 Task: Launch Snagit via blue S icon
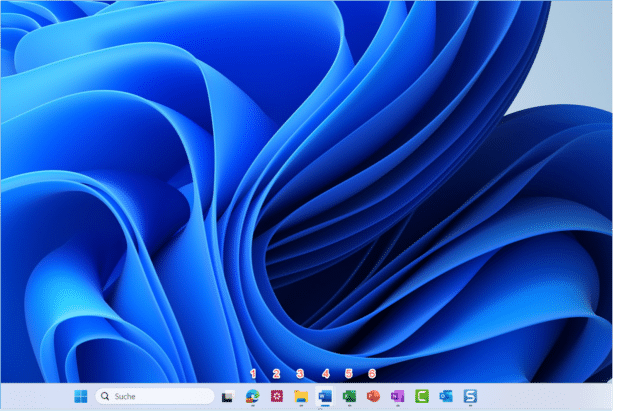470,396
